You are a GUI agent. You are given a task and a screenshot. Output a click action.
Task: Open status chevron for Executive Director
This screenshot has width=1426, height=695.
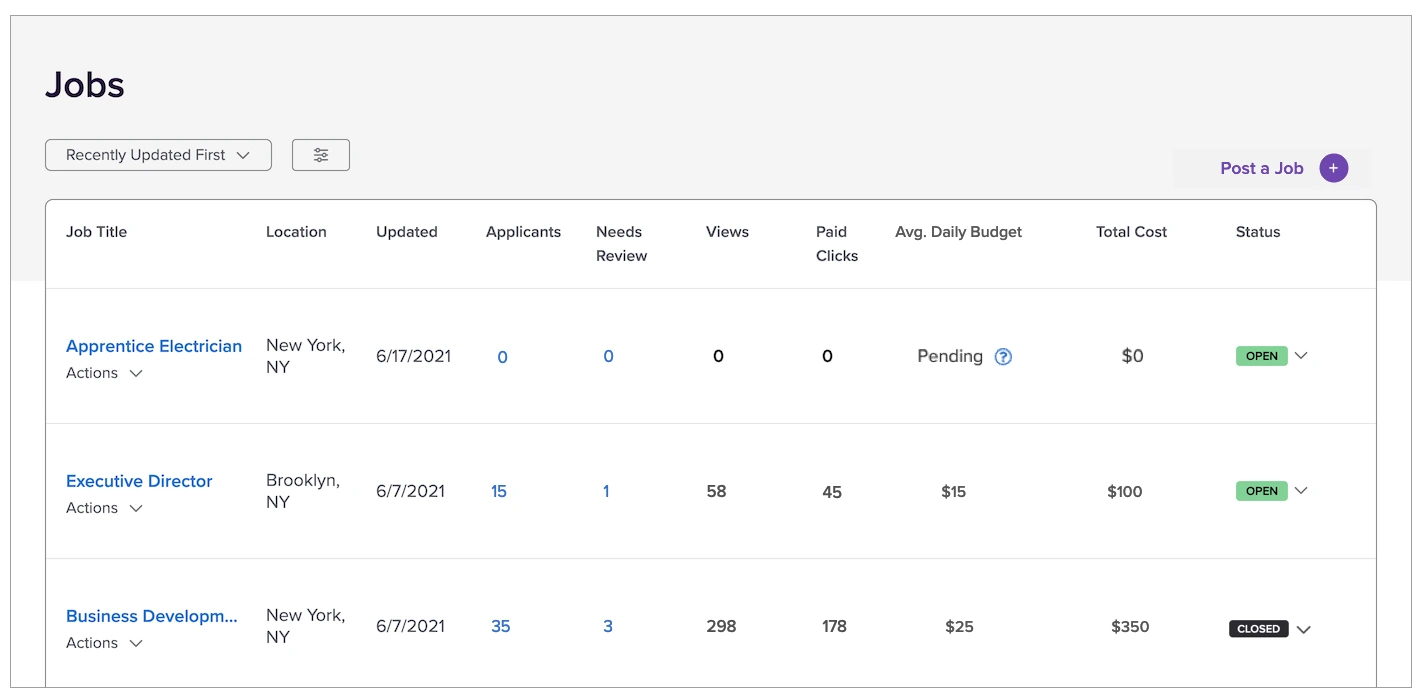1301,490
